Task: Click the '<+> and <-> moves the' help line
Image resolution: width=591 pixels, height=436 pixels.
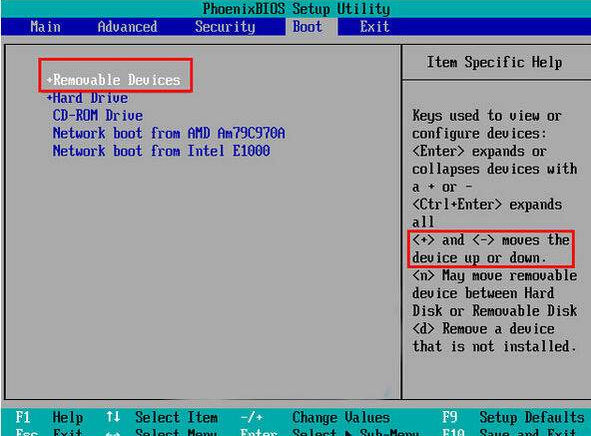Action: point(491,240)
